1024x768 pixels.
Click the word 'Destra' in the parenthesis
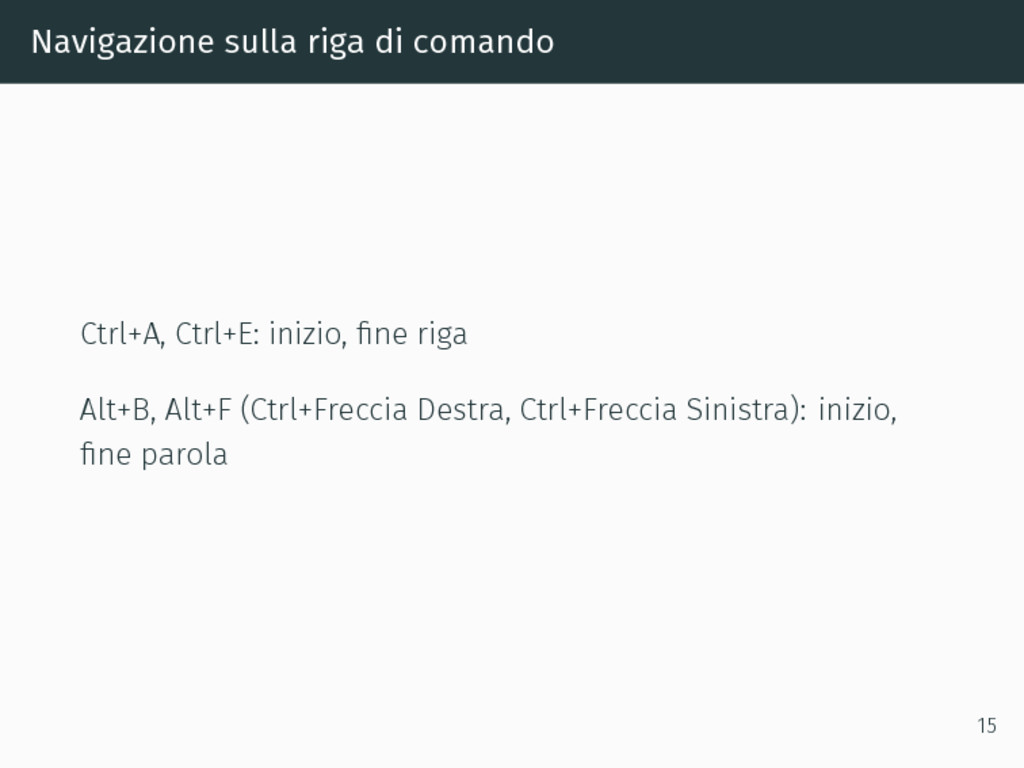tap(462, 410)
